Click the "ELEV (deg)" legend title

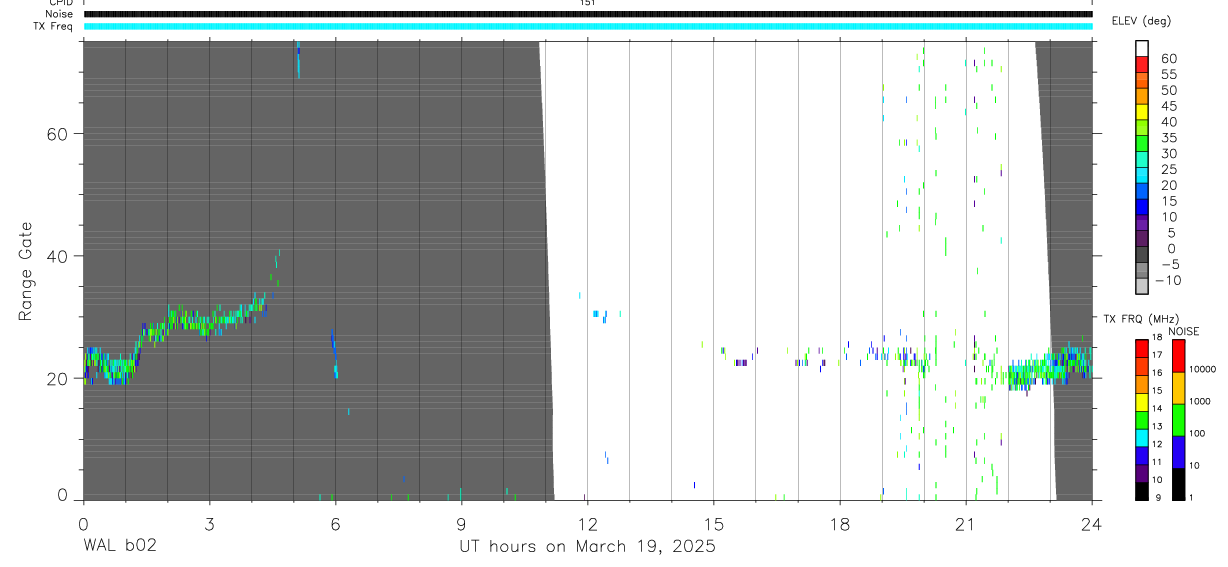click(1141, 21)
